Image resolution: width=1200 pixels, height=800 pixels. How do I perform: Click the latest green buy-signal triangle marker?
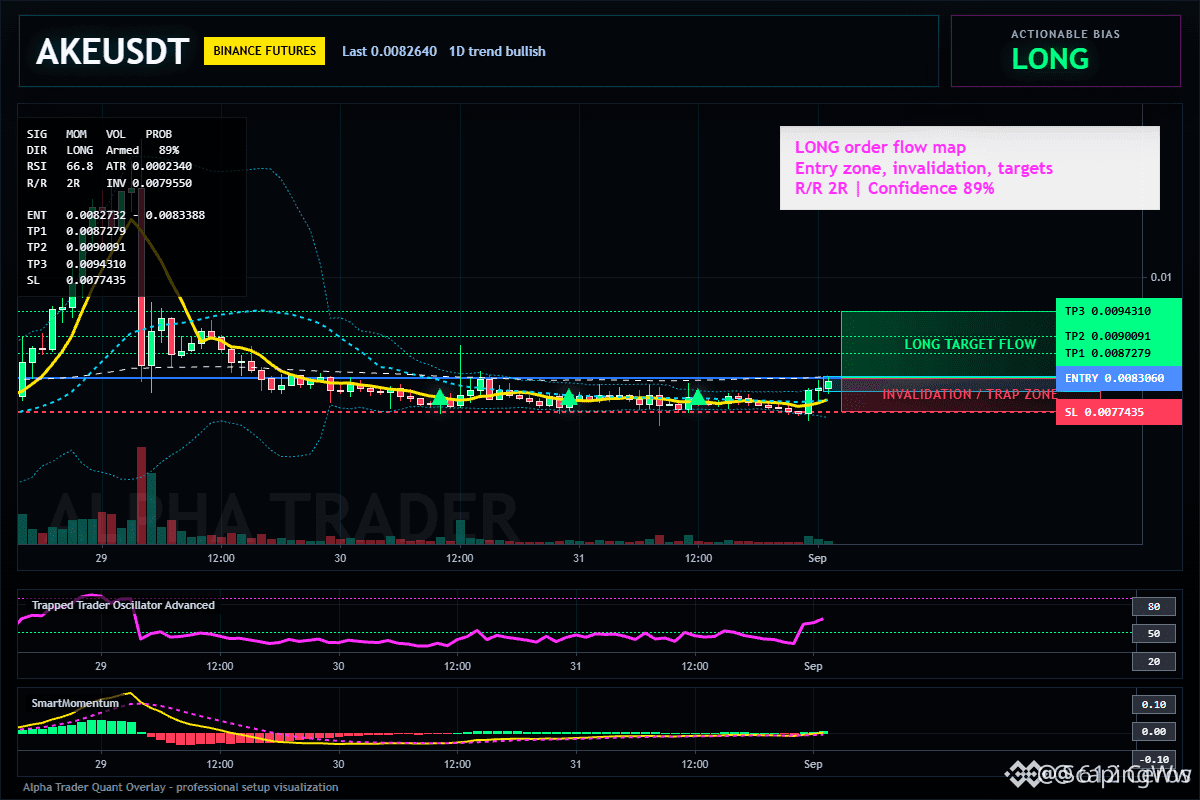click(696, 400)
